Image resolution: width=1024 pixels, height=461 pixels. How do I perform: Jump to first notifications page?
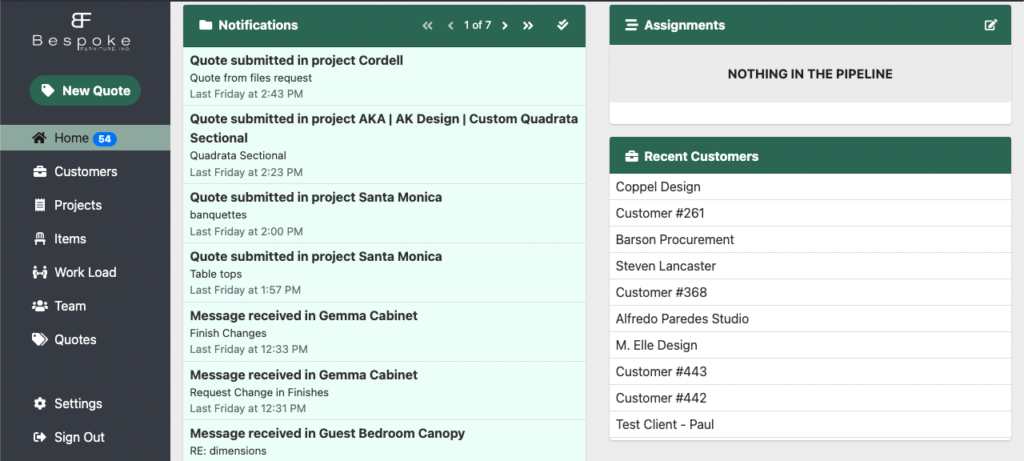[x=428, y=25]
